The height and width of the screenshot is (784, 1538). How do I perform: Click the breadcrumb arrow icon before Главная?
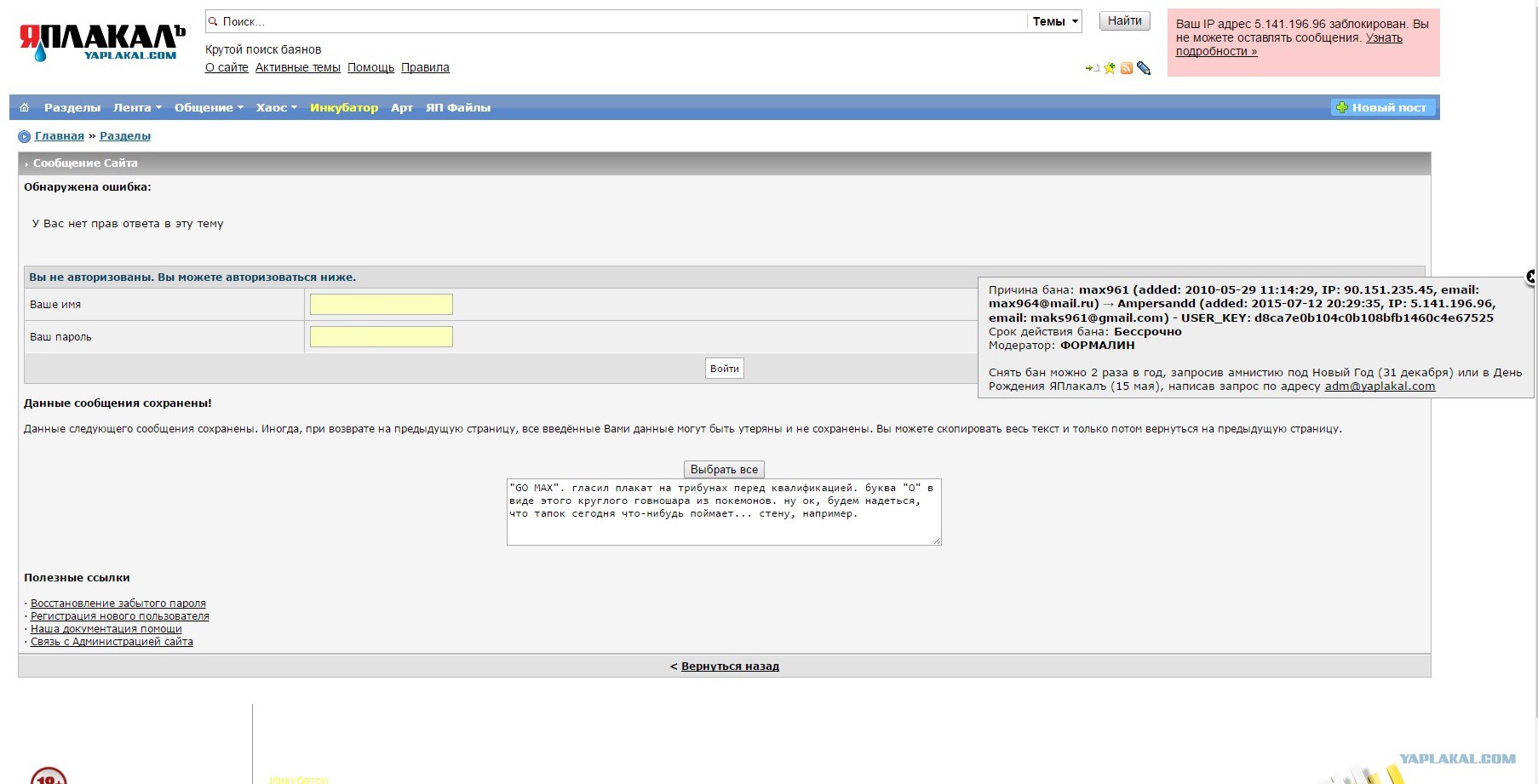pos(25,136)
